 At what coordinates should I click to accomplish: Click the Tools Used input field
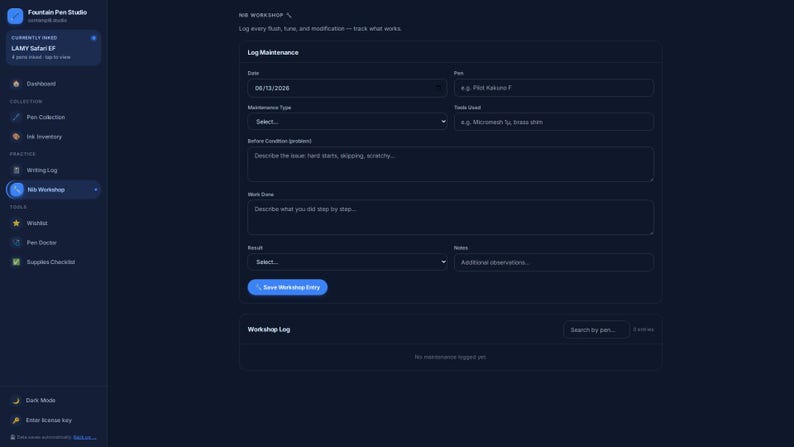coord(553,122)
